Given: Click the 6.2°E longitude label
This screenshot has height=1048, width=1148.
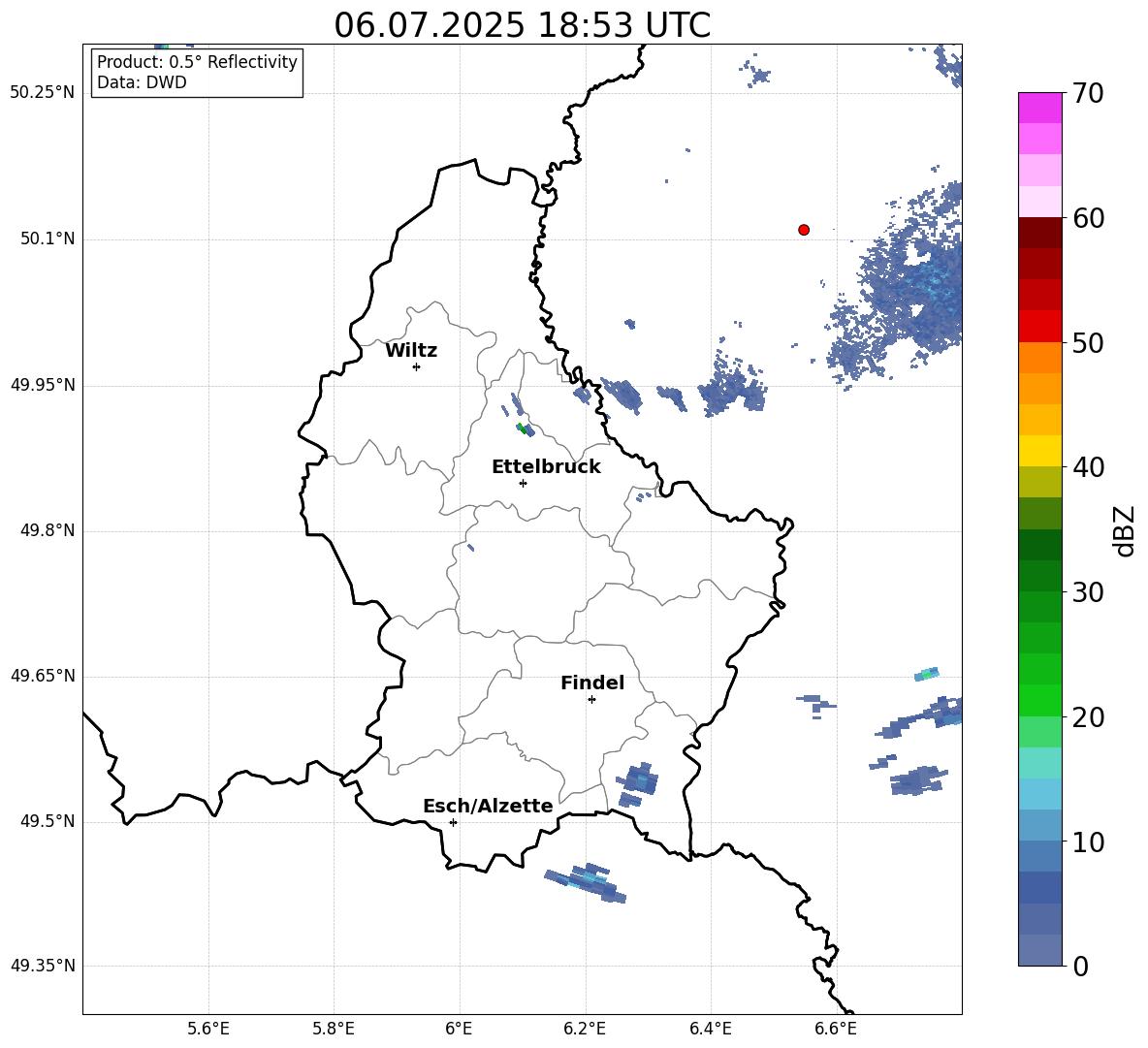Looking at the screenshot, I should tap(585, 1029).
